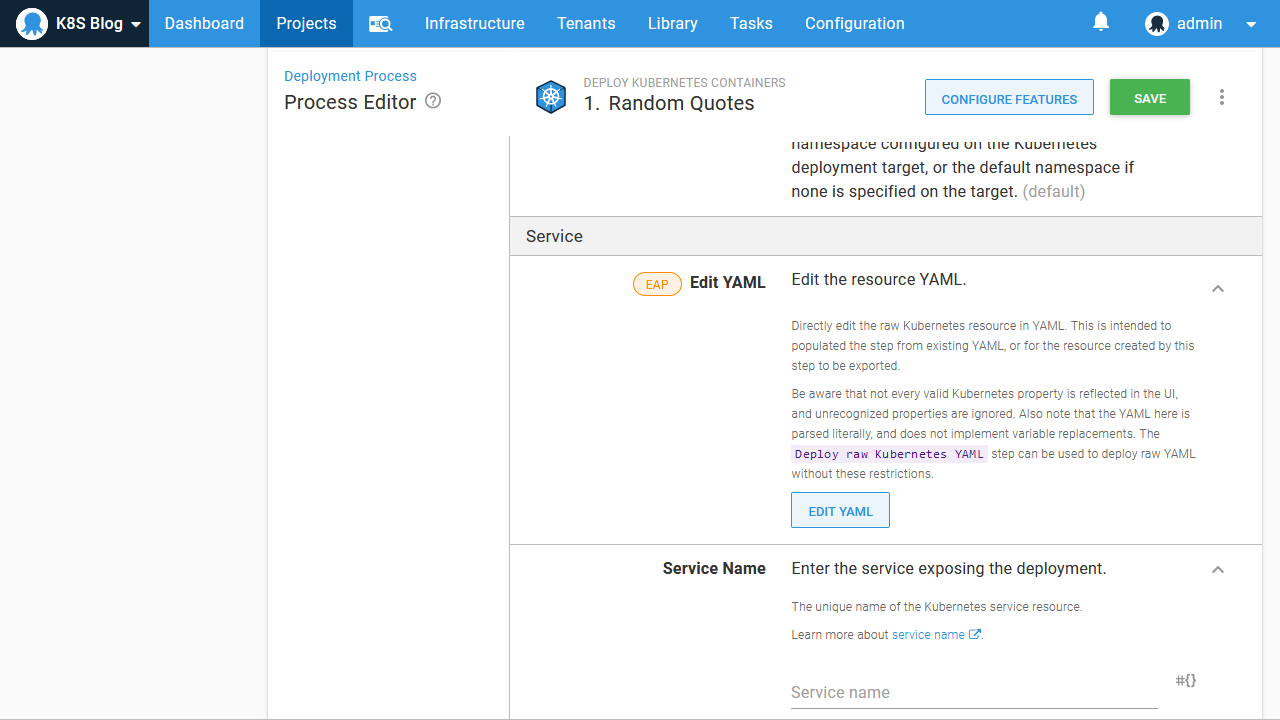Screen dimensions: 1280x720
Task: Go to the Dashboard menu item
Action: [x=204, y=24]
